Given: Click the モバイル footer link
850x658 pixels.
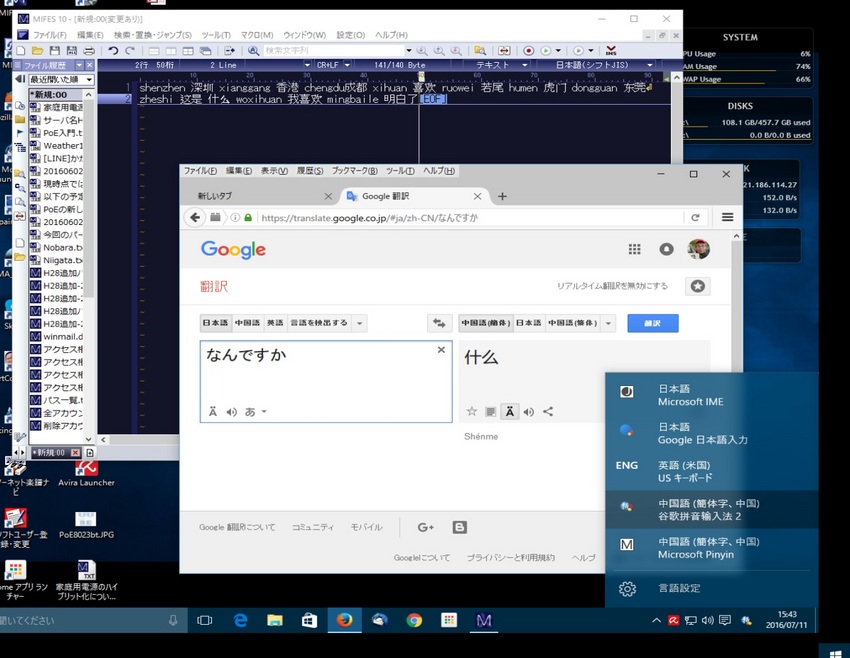Looking at the screenshot, I should pyautogui.click(x=366, y=527).
